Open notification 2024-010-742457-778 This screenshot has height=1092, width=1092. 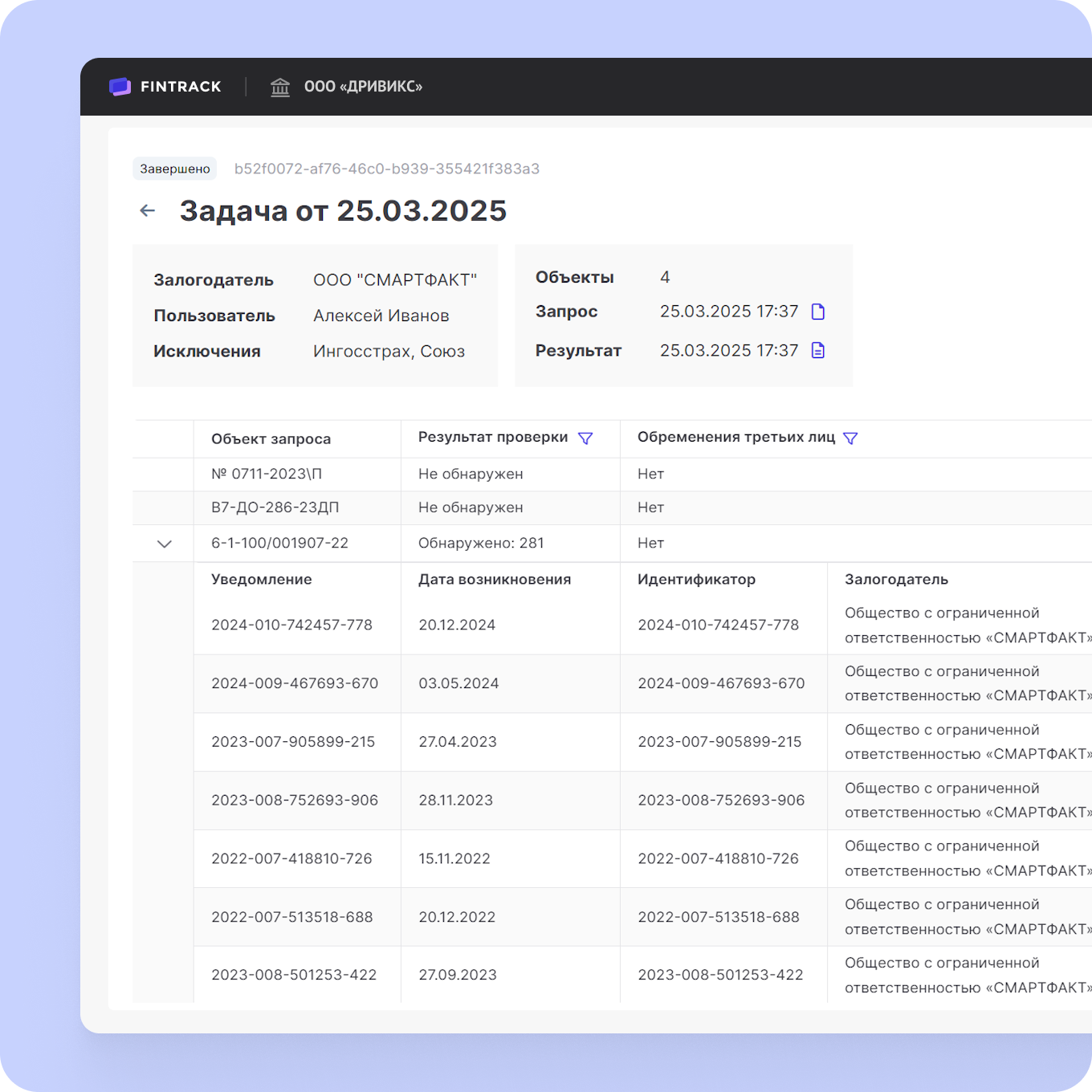tap(291, 625)
